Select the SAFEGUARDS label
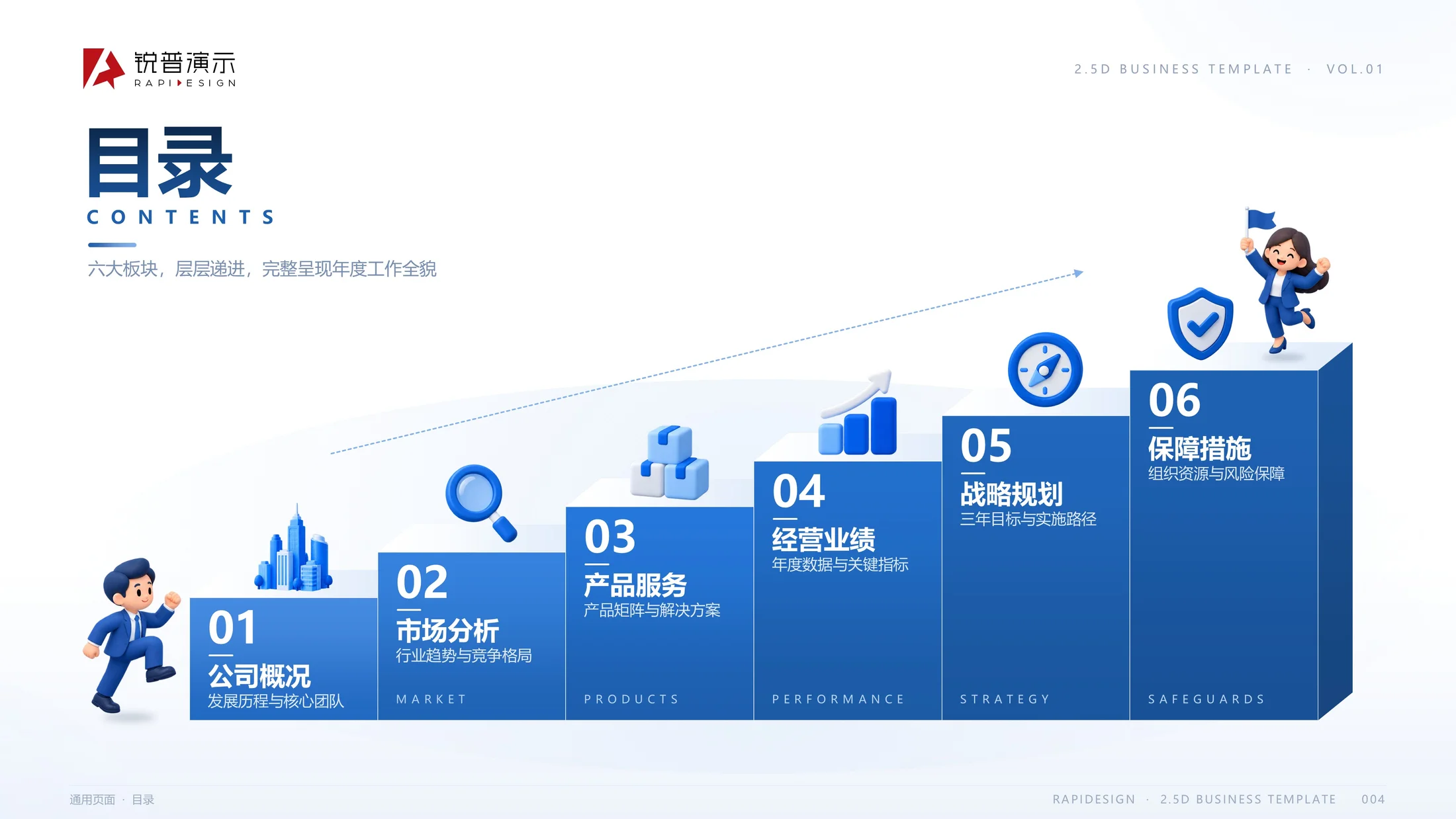The height and width of the screenshot is (819, 1456). 1206,699
